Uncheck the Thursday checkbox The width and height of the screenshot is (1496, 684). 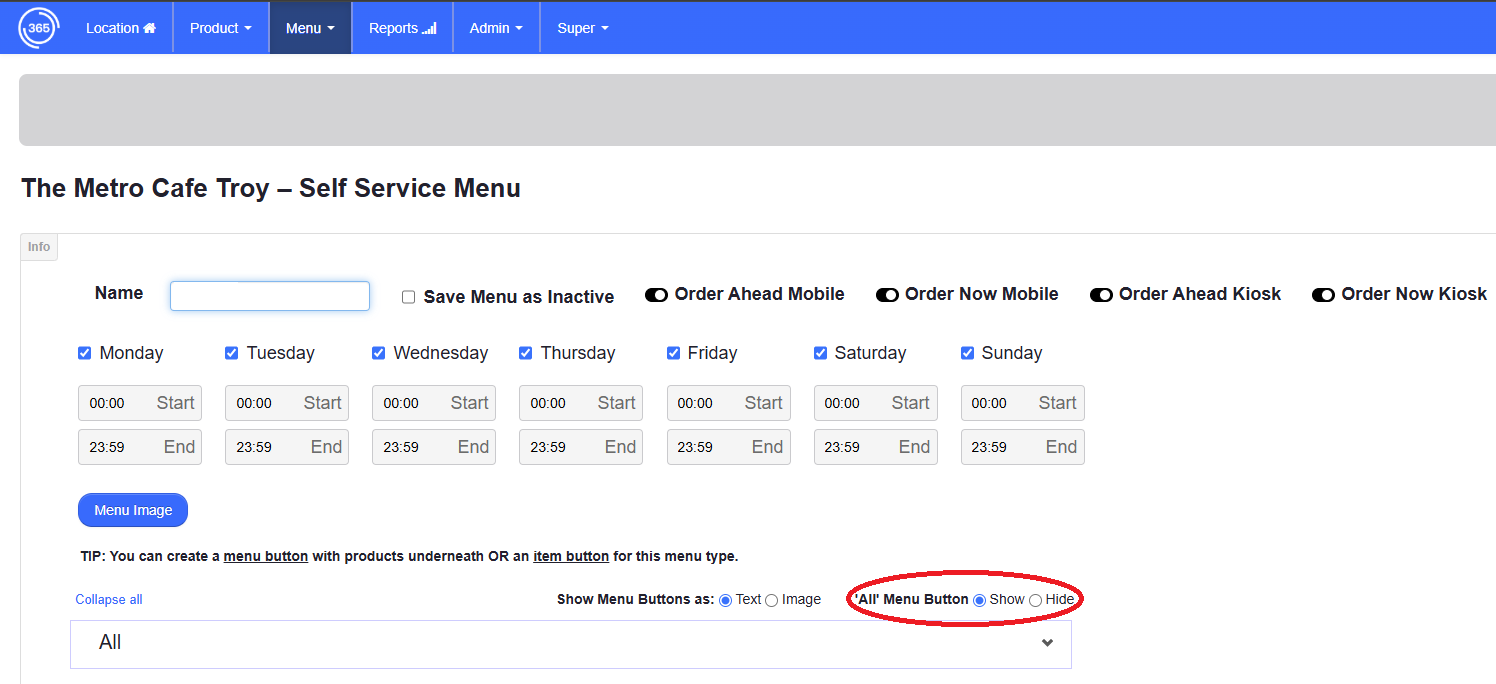(x=526, y=353)
